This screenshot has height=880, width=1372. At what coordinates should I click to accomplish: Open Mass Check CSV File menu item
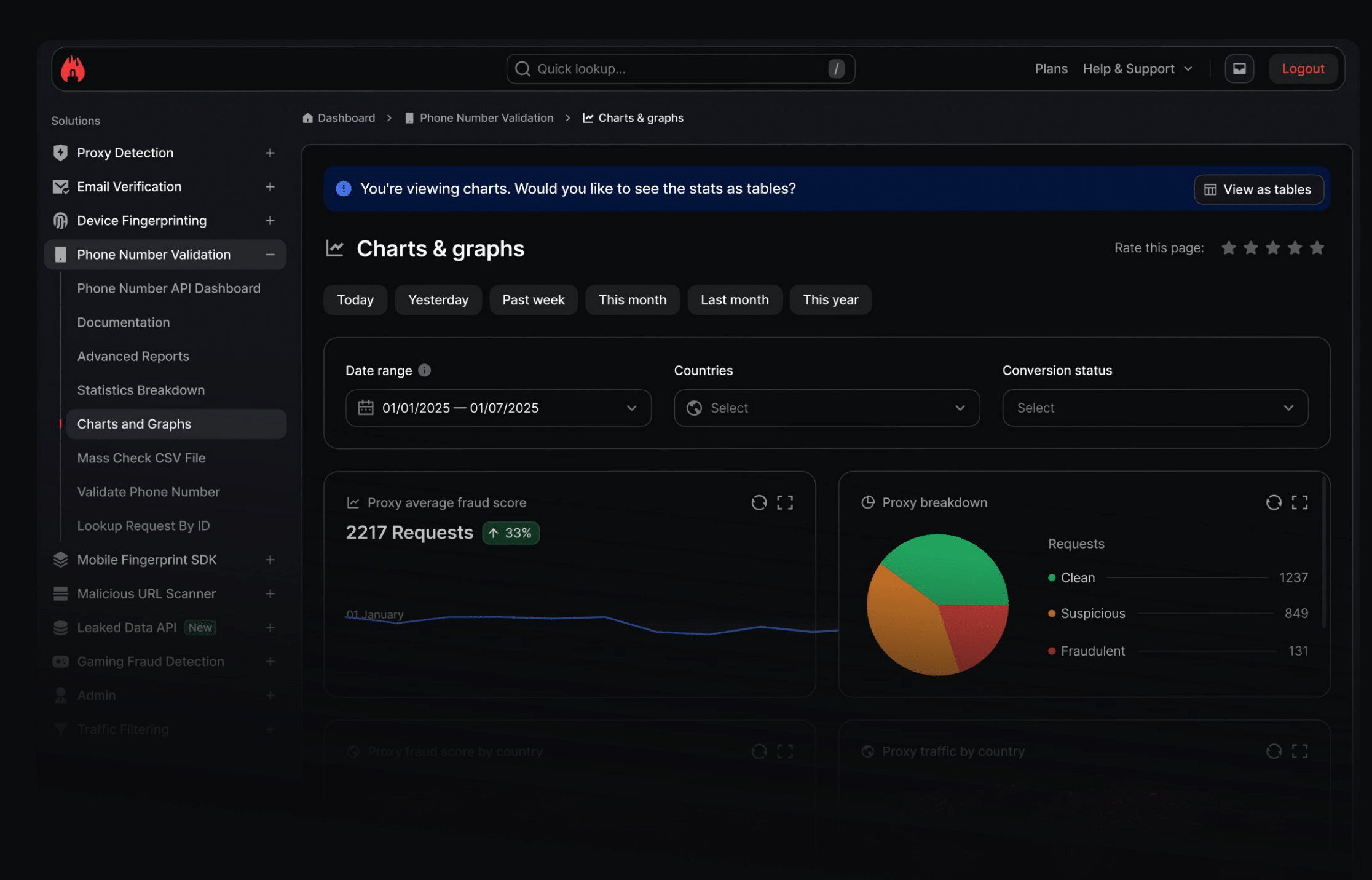click(x=141, y=458)
